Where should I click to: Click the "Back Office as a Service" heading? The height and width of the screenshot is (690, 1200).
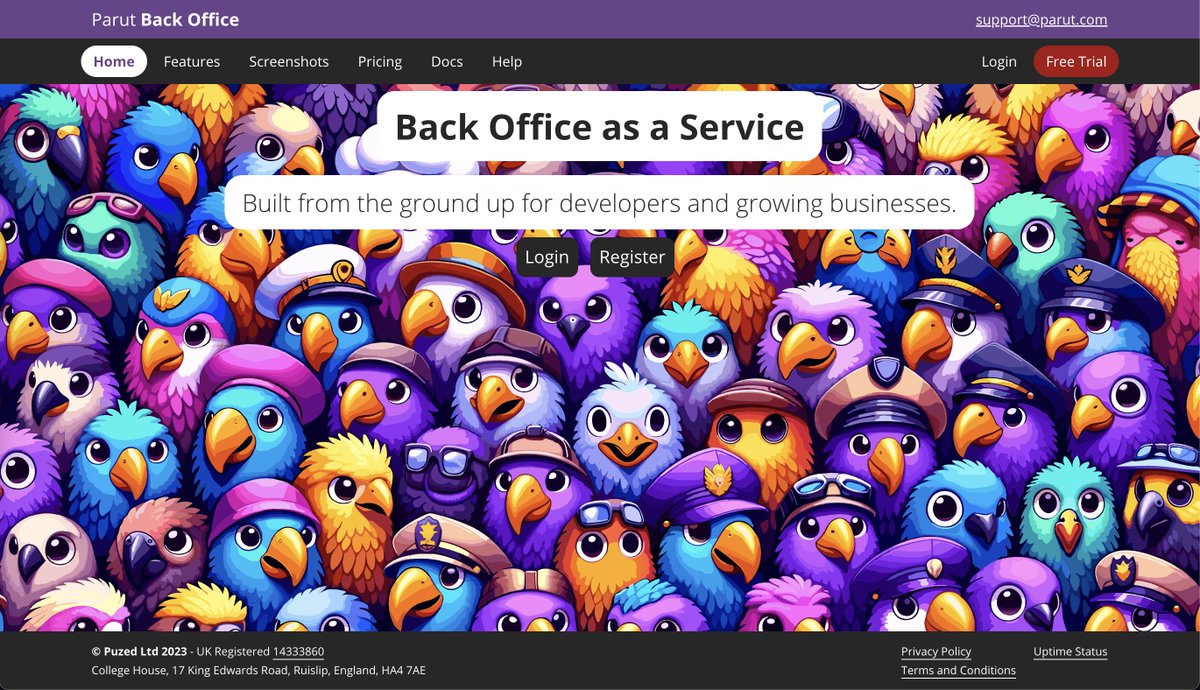click(x=599, y=127)
